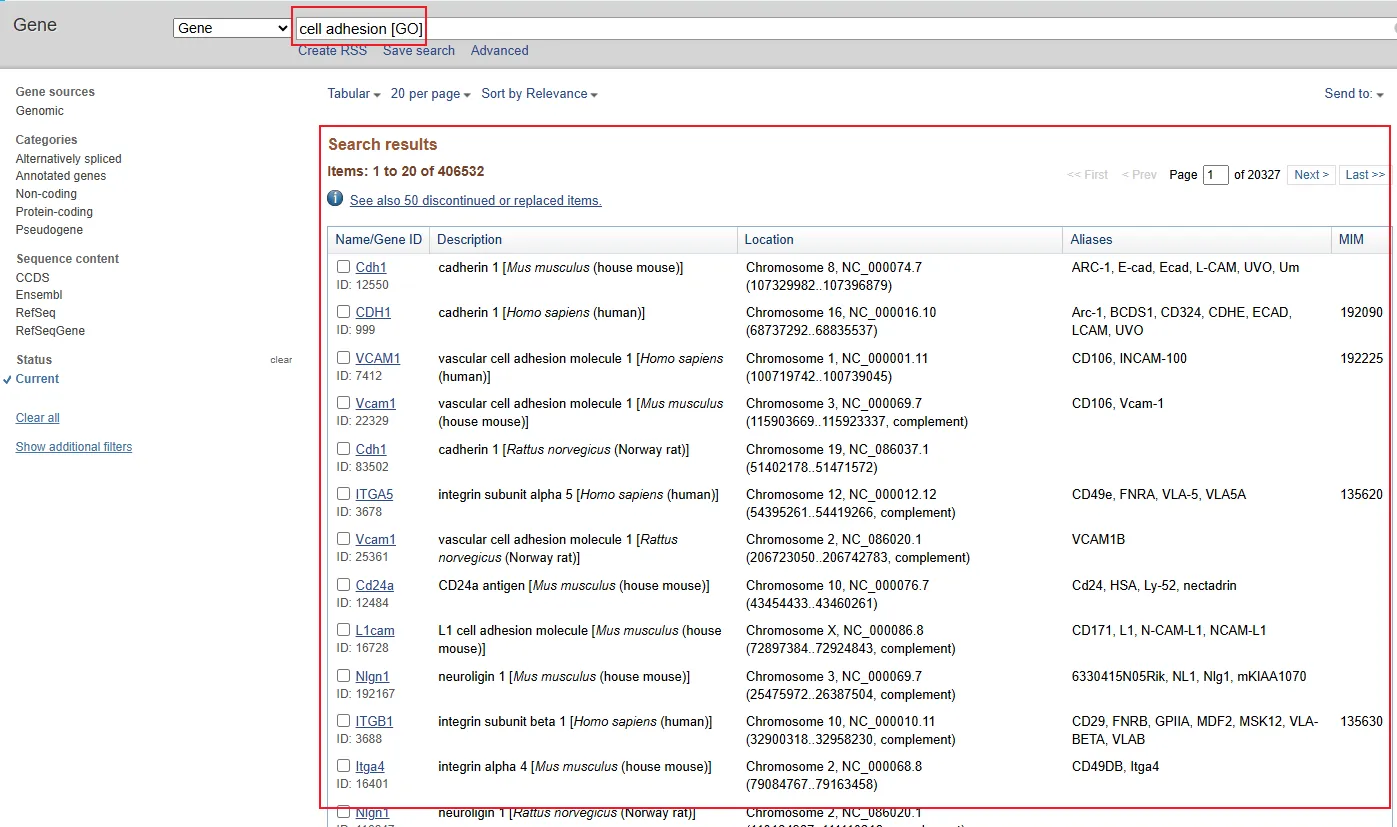
Task: Check the ITGA5 gene row checkbox
Action: (x=343, y=494)
